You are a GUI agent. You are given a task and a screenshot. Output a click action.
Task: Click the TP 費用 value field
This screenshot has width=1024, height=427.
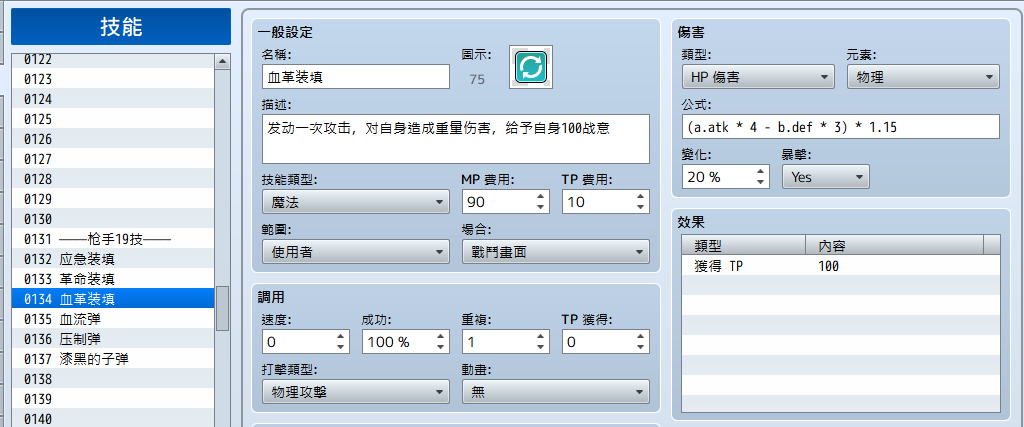(606, 202)
